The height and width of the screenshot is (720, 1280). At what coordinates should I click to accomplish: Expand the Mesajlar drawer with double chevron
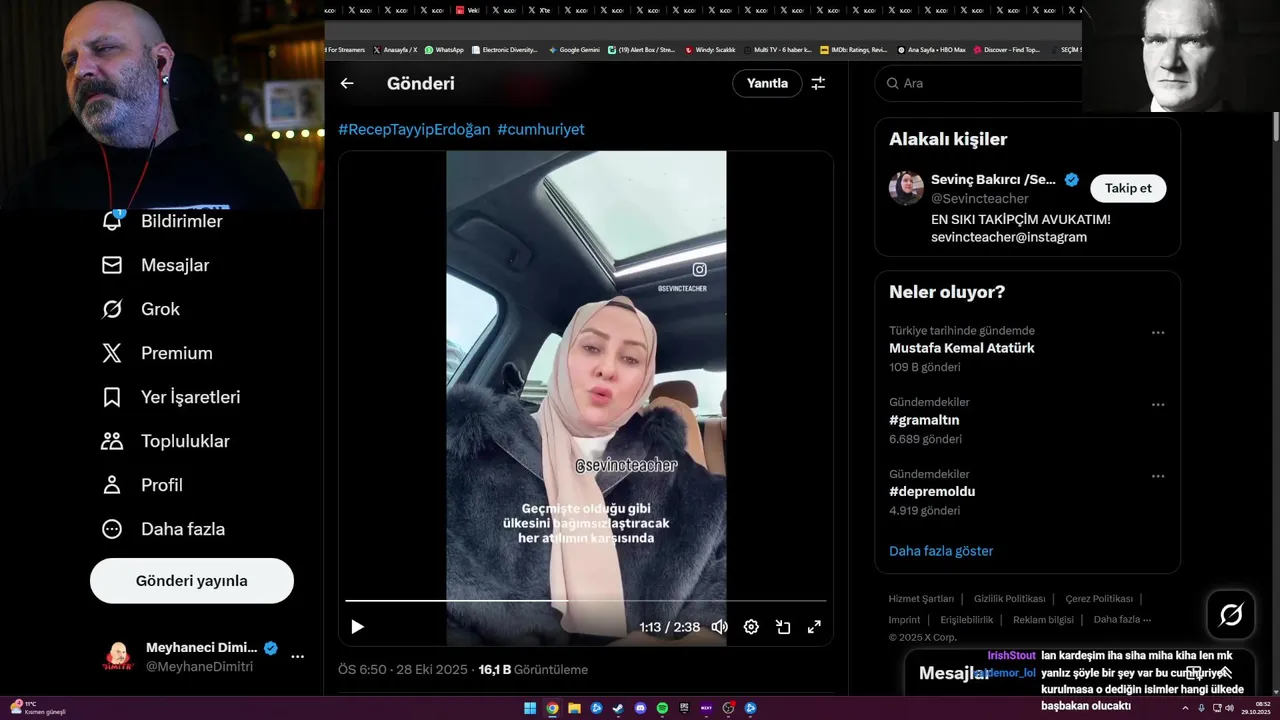coord(1226,673)
